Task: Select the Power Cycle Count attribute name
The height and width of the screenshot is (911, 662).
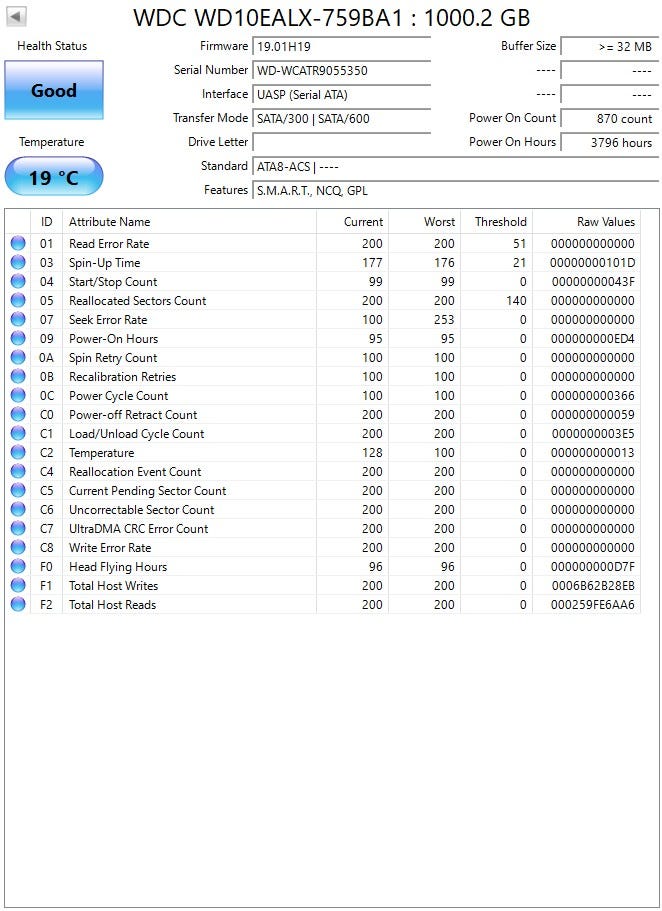Action: point(119,396)
